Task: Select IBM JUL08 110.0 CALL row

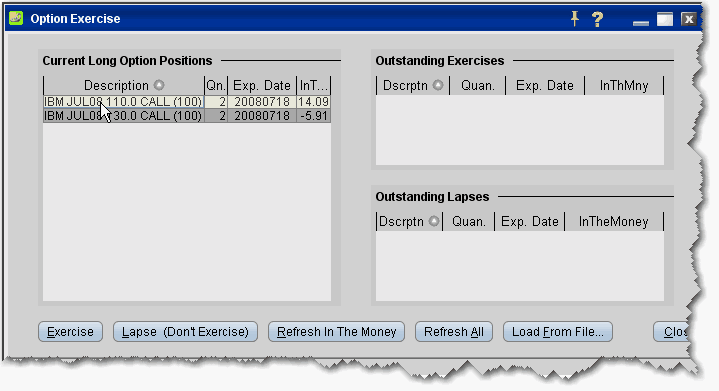Action: (187, 102)
